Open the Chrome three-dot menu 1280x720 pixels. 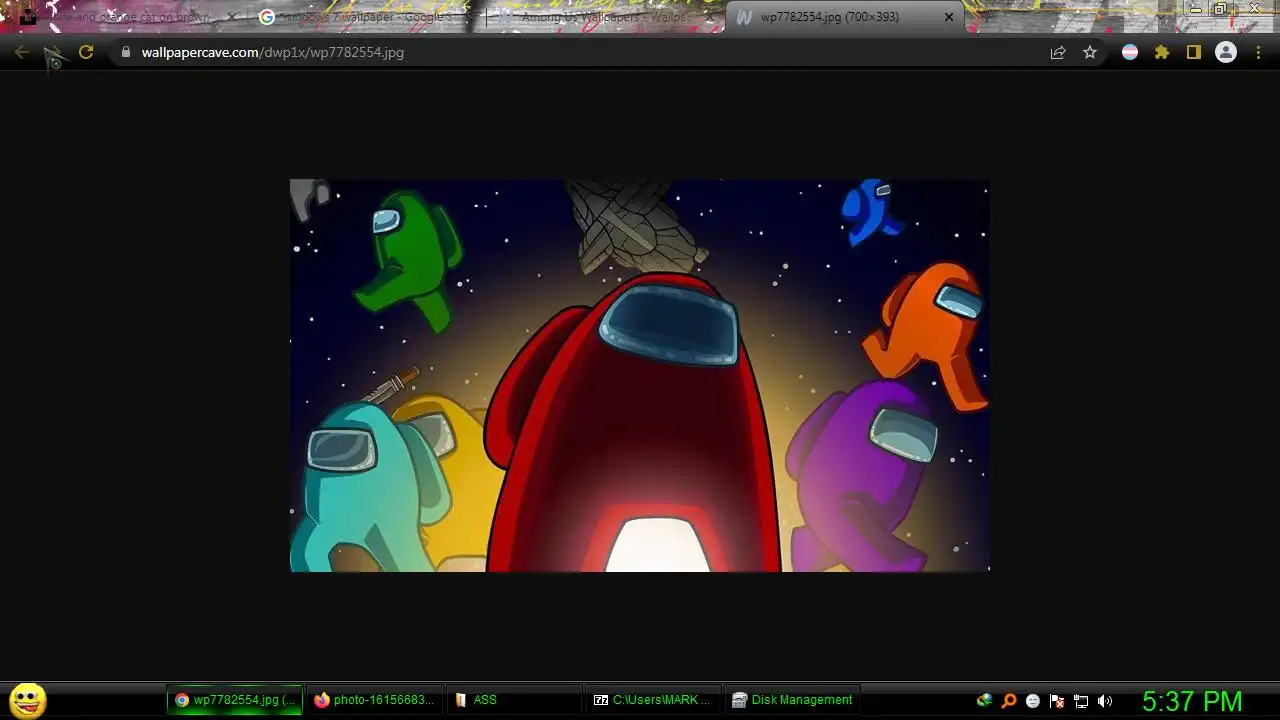click(x=1258, y=52)
